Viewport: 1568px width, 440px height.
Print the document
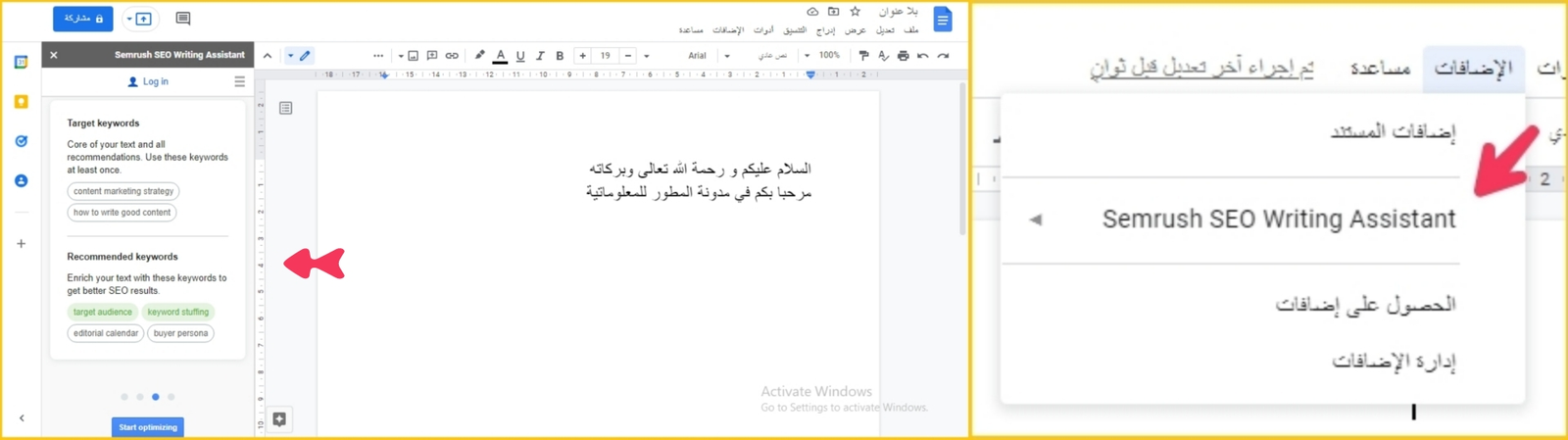coord(903,56)
